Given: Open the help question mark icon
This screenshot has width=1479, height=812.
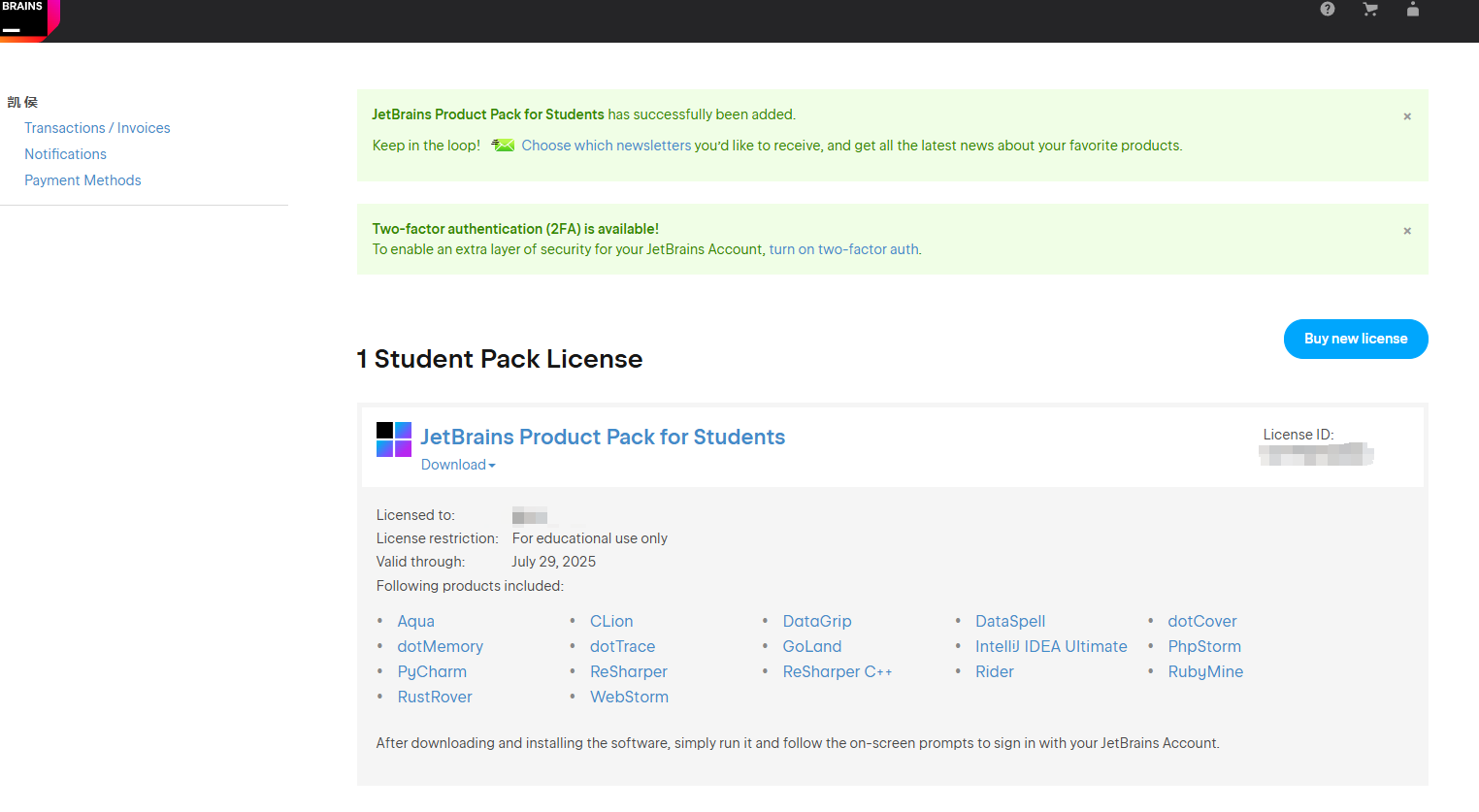Looking at the screenshot, I should coord(1328,9).
